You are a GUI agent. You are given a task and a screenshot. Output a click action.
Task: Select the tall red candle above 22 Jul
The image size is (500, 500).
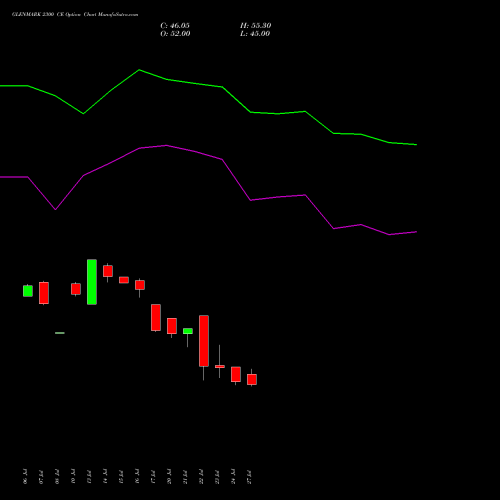(204, 341)
